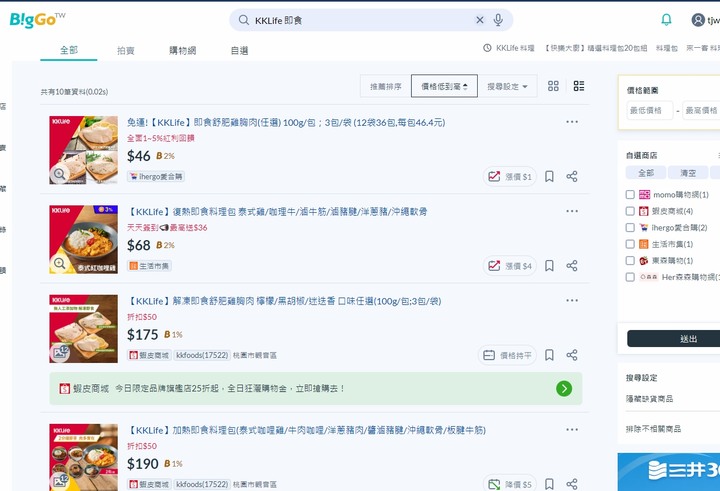Select the 全部 tab
The height and width of the screenshot is (491, 720).
(x=69, y=50)
